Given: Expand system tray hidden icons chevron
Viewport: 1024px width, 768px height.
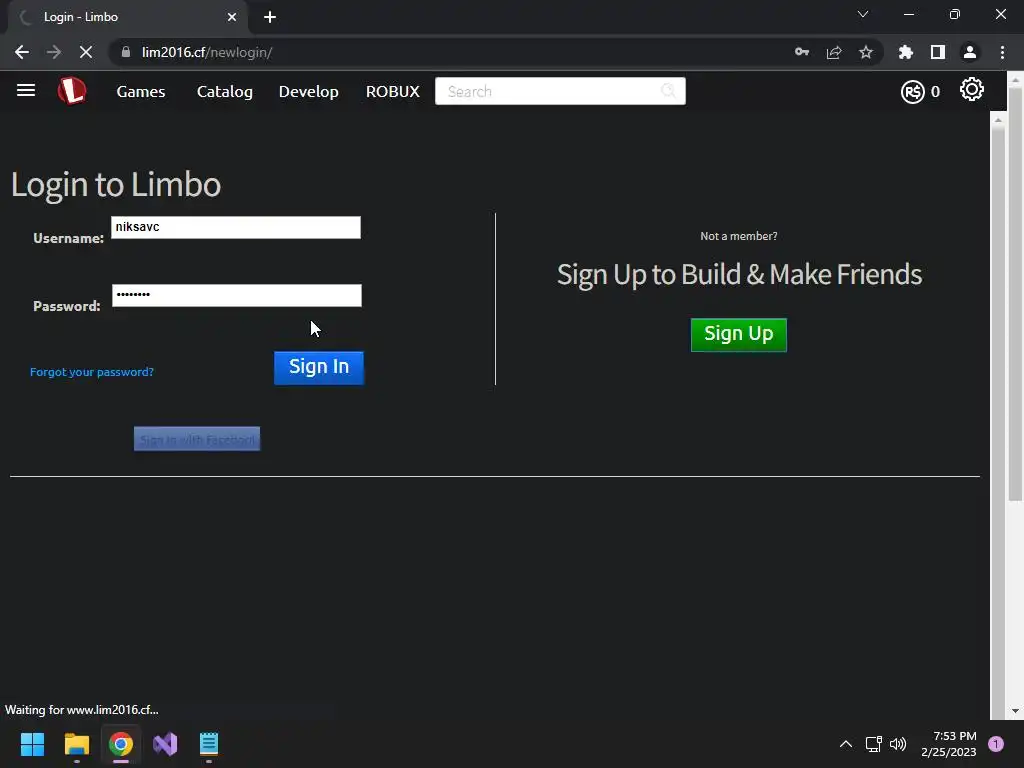Looking at the screenshot, I should [846, 744].
